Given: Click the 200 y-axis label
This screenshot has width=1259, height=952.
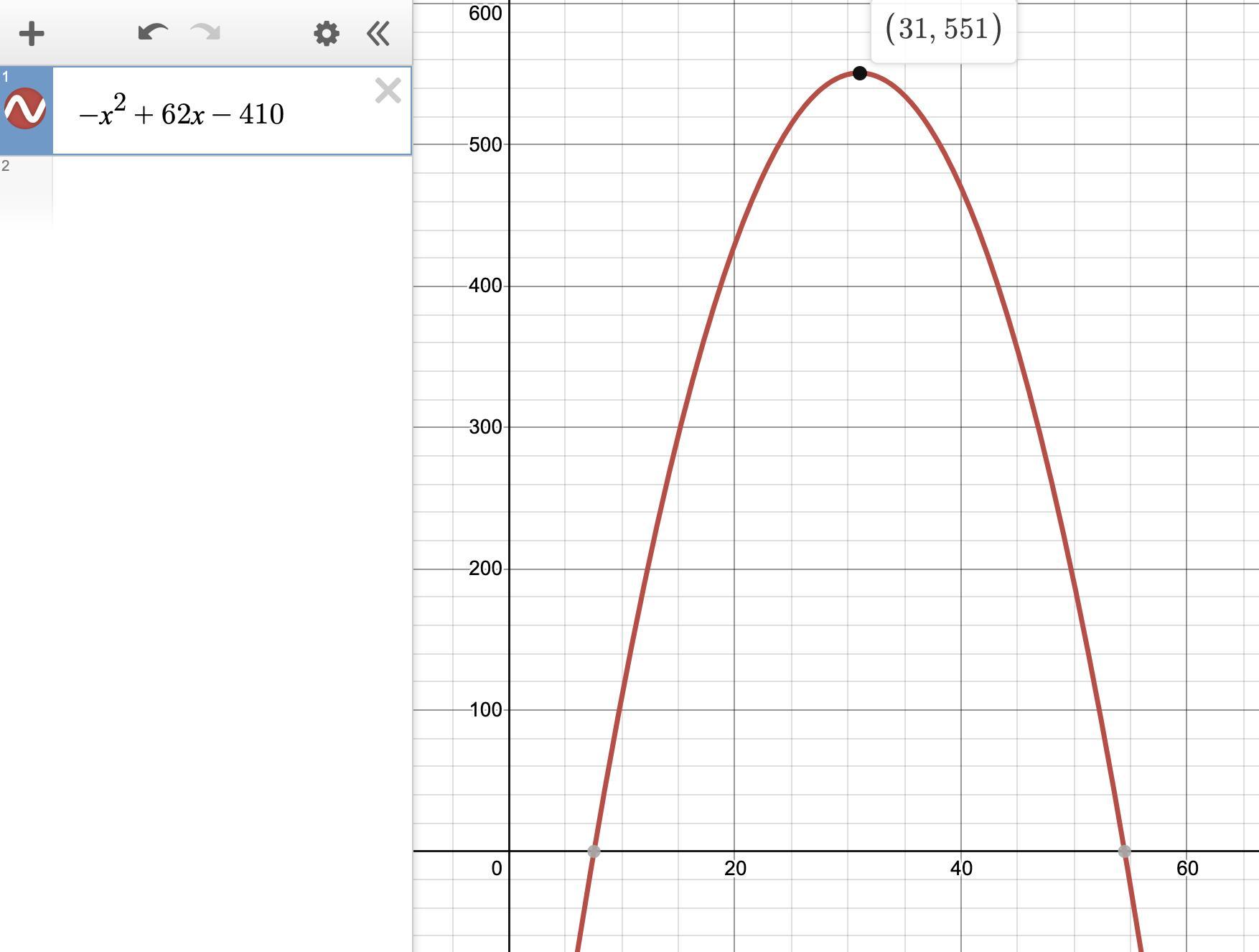Looking at the screenshot, I should click(485, 569).
